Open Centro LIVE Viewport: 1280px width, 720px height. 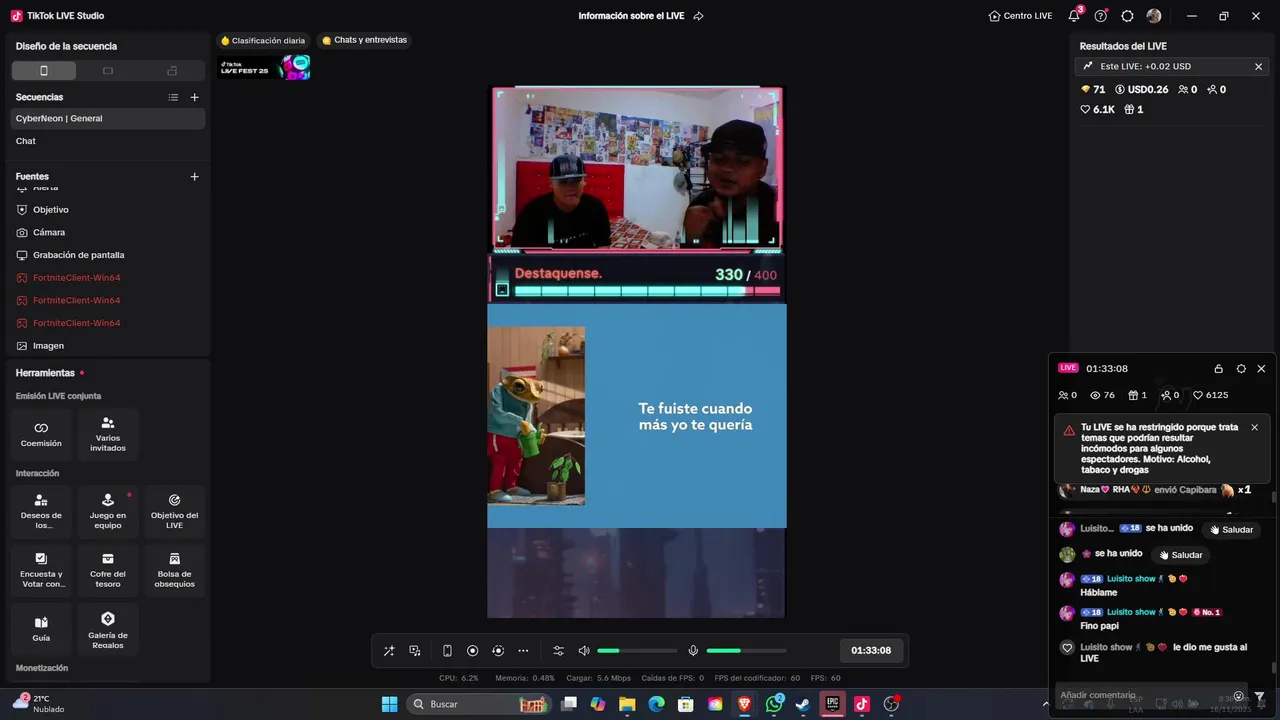click(x=1020, y=16)
